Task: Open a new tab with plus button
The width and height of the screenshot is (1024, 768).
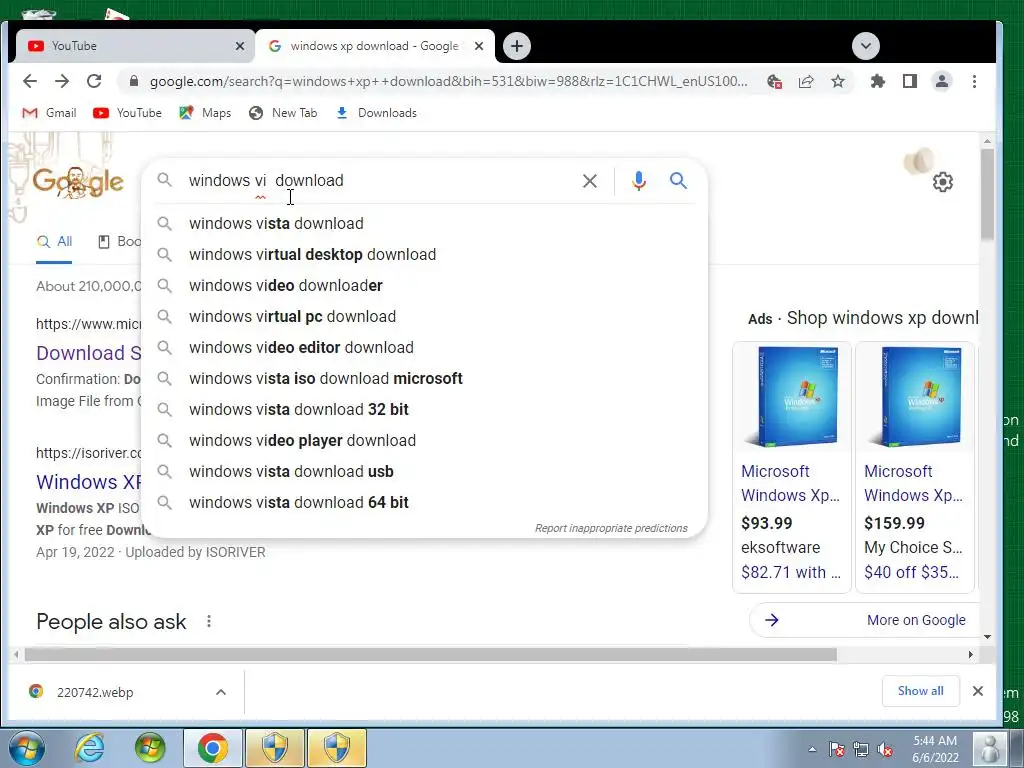Action: click(517, 46)
